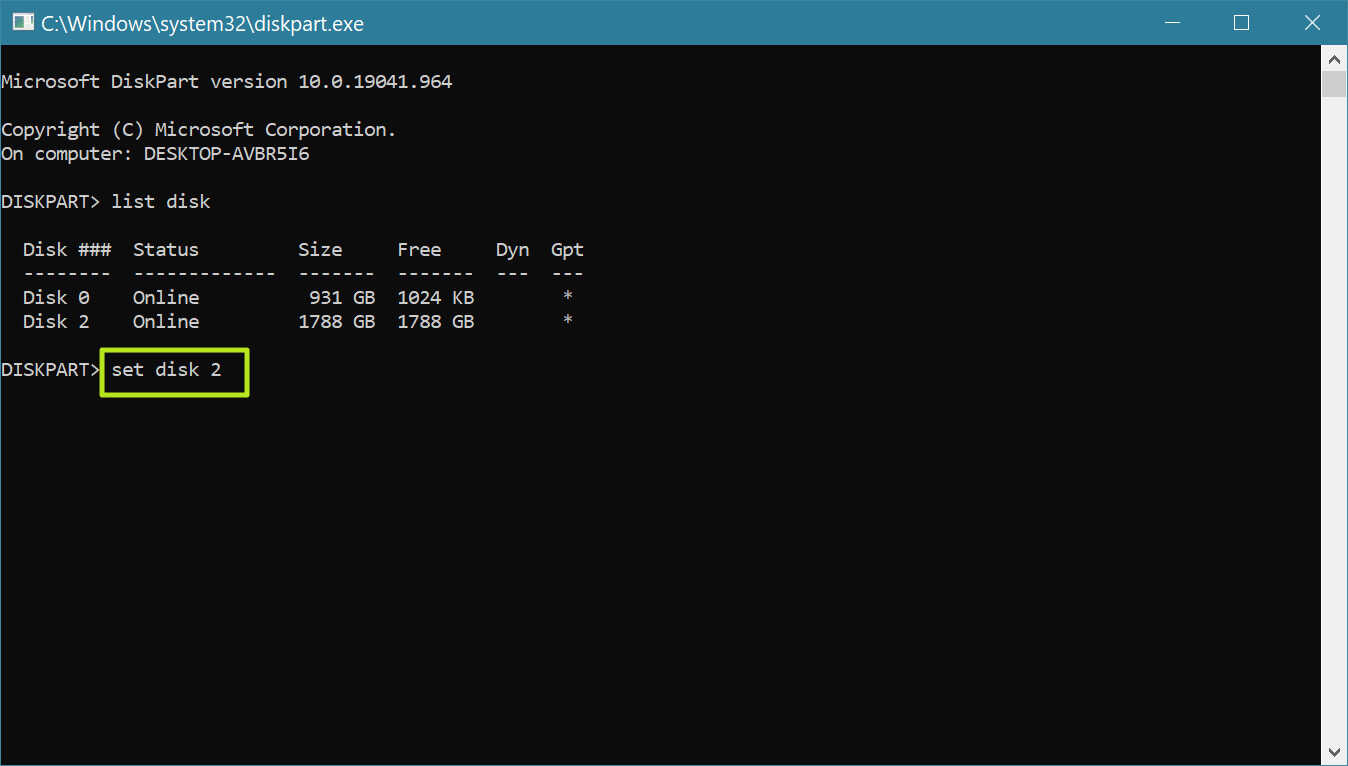The height and width of the screenshot is (766, 1348).
Task: Click the last DISKPART> prompt
Action: (x=51, y=370)
